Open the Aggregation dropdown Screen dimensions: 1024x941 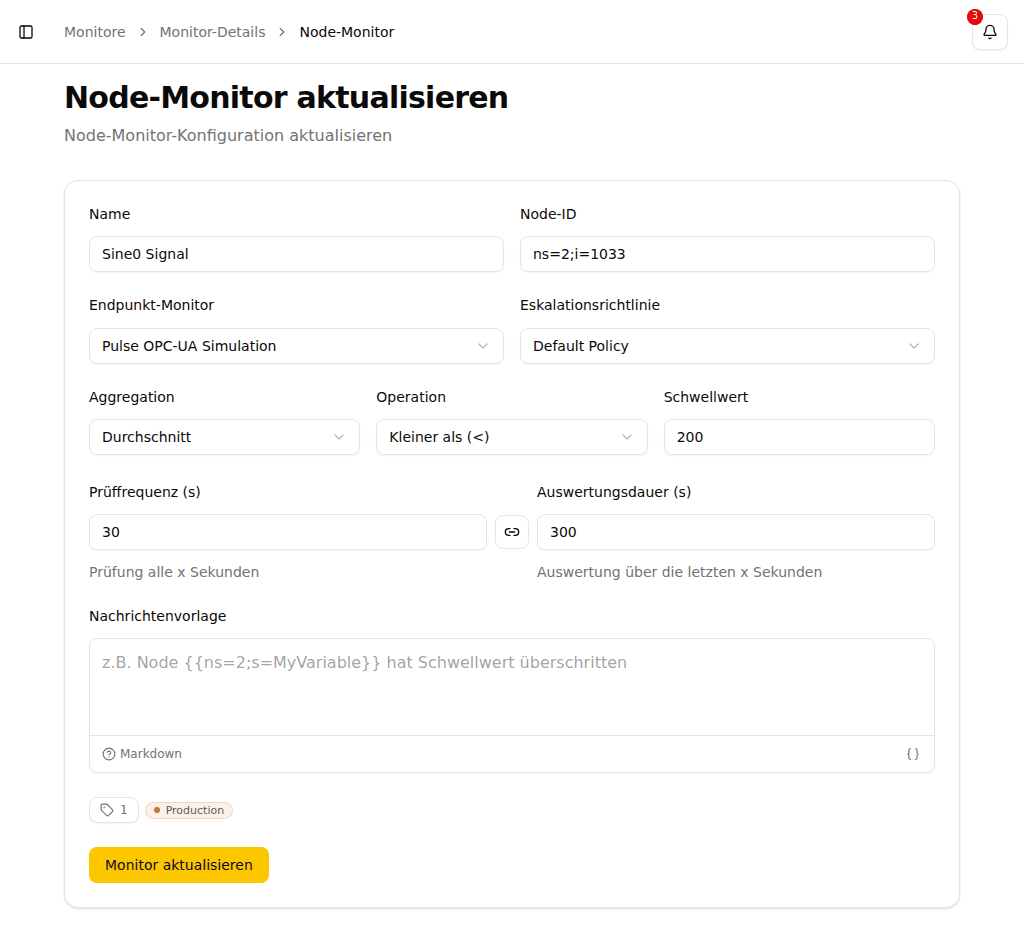[x=224, y=438]
